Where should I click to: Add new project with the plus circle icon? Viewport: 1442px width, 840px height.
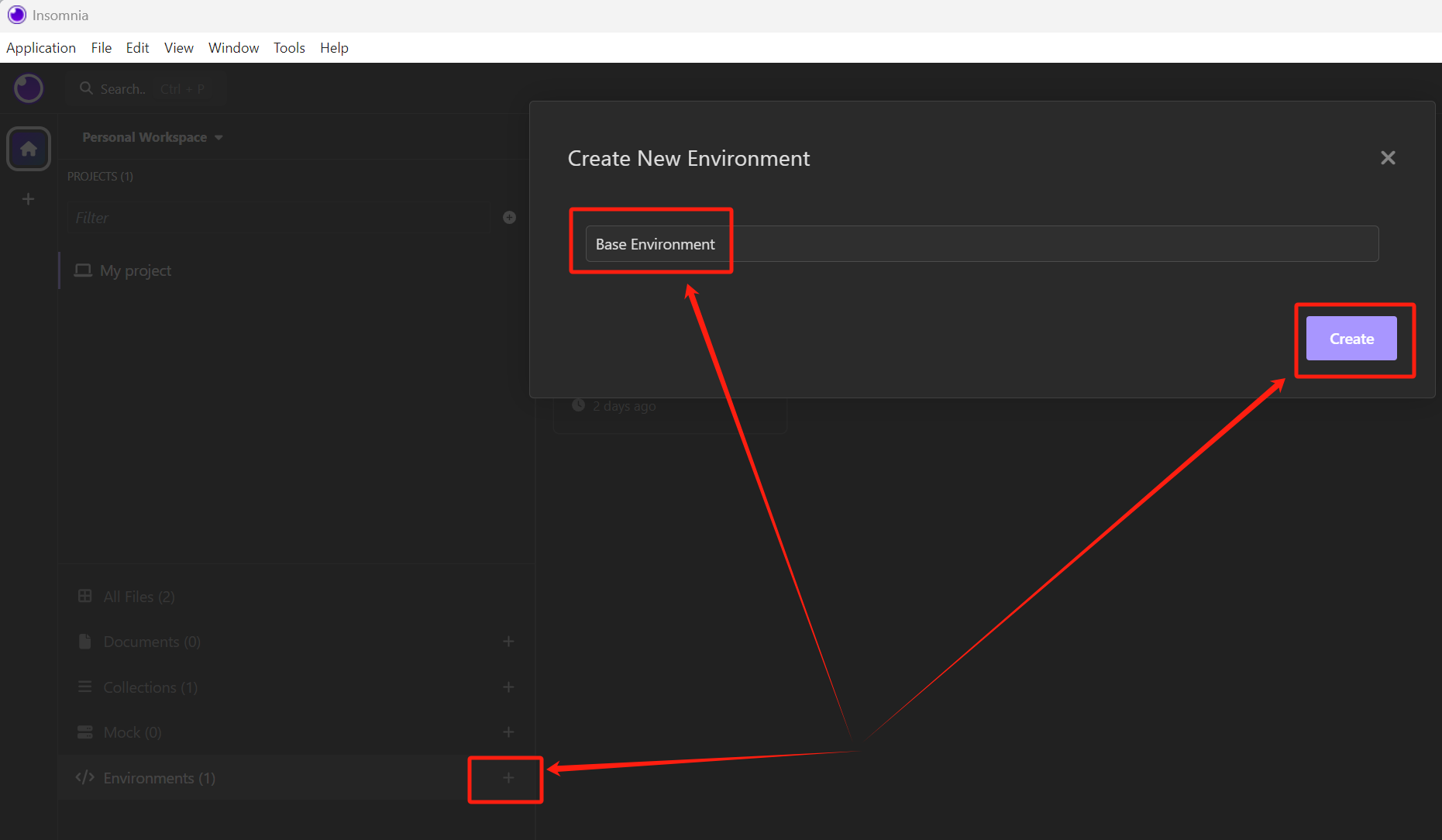pos(509,218)
